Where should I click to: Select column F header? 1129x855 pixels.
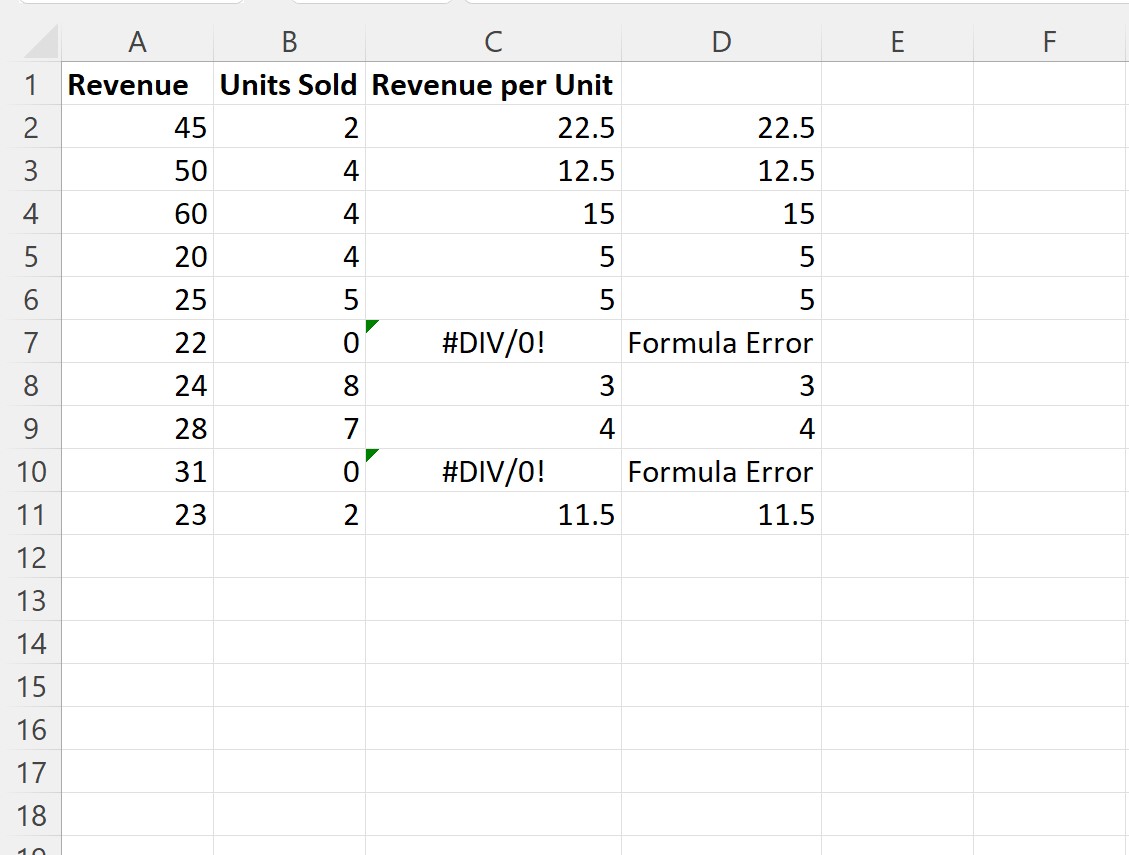pos(1050,42)
